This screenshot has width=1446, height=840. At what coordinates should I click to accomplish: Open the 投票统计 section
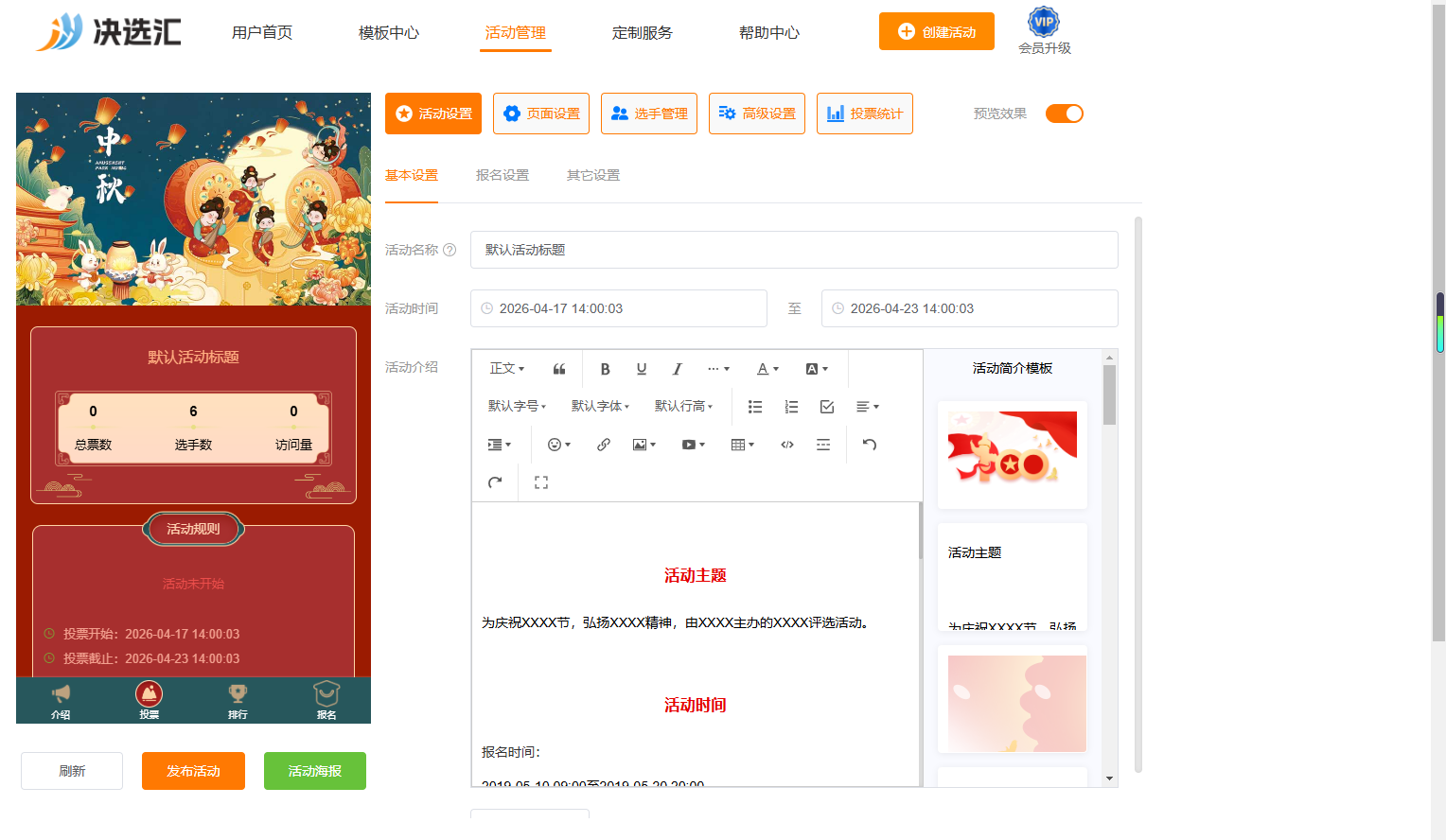tap(865, 114)
